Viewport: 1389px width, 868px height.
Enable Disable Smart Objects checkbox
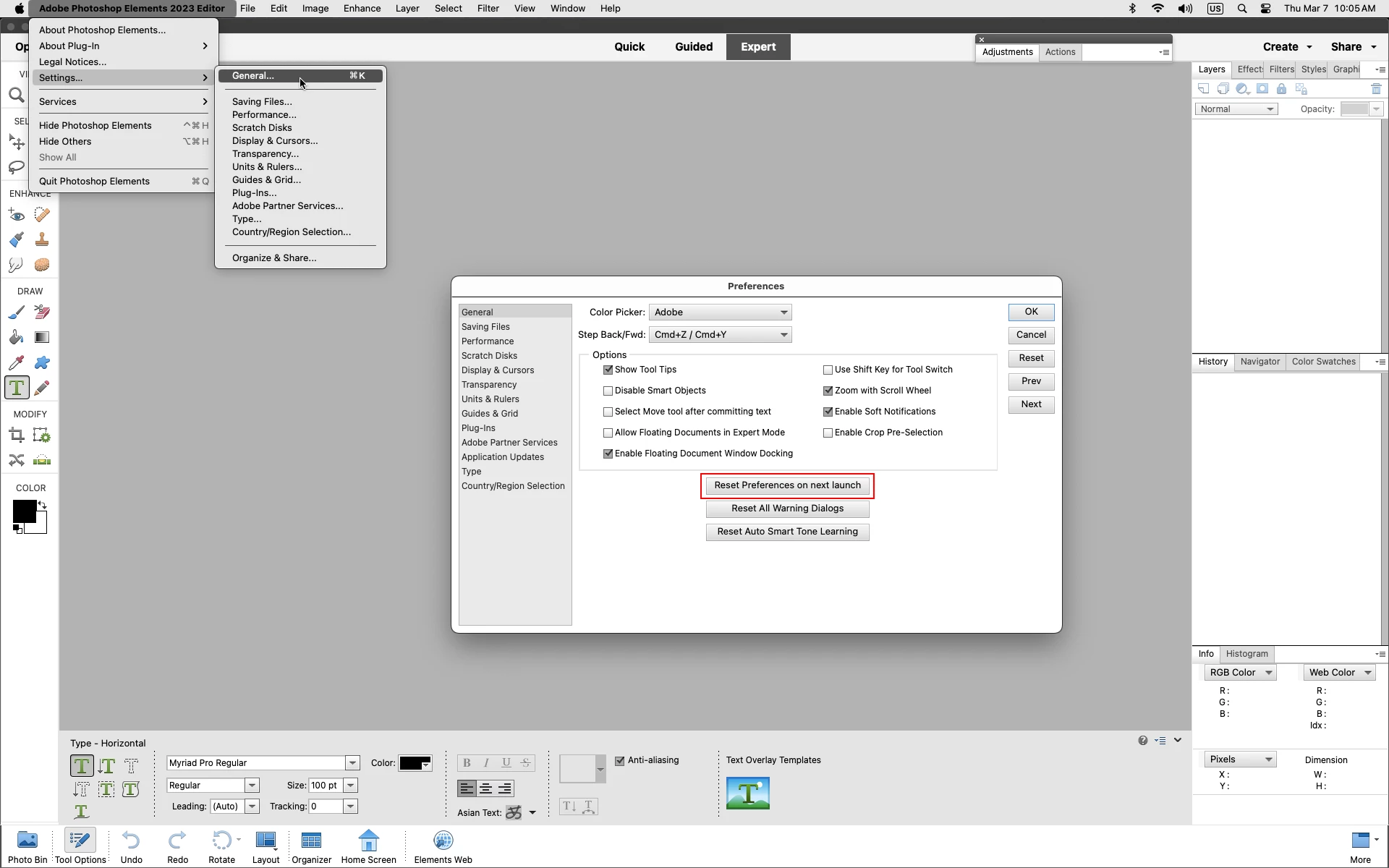tap(608, 391)
